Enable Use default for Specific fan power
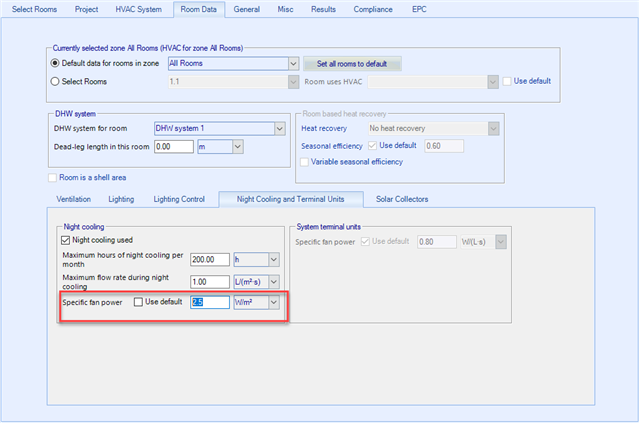The height and width of the screenshot is (423, 639). 139,301
